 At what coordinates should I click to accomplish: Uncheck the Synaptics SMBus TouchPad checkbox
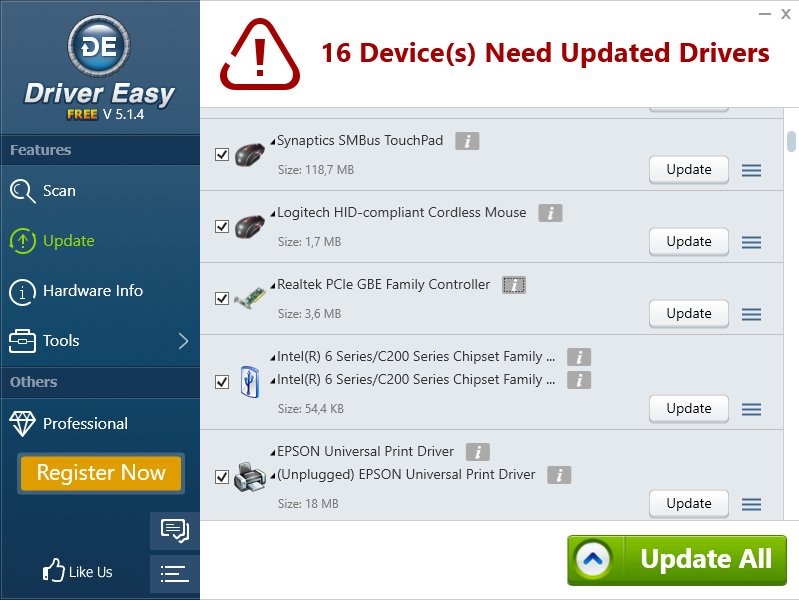tap(222, 154)
